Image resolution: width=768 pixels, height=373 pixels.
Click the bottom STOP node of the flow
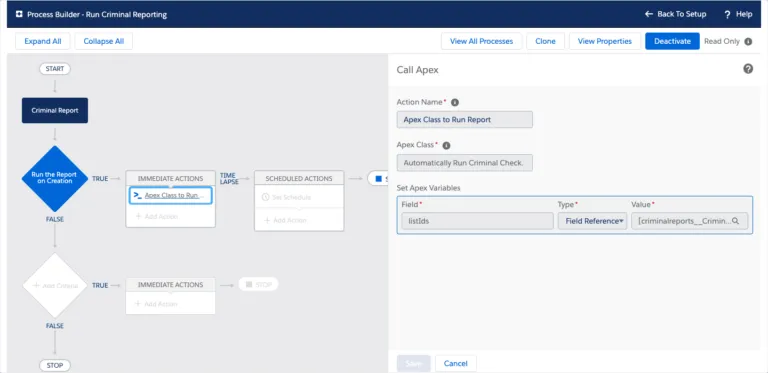[x=55, y=366]
